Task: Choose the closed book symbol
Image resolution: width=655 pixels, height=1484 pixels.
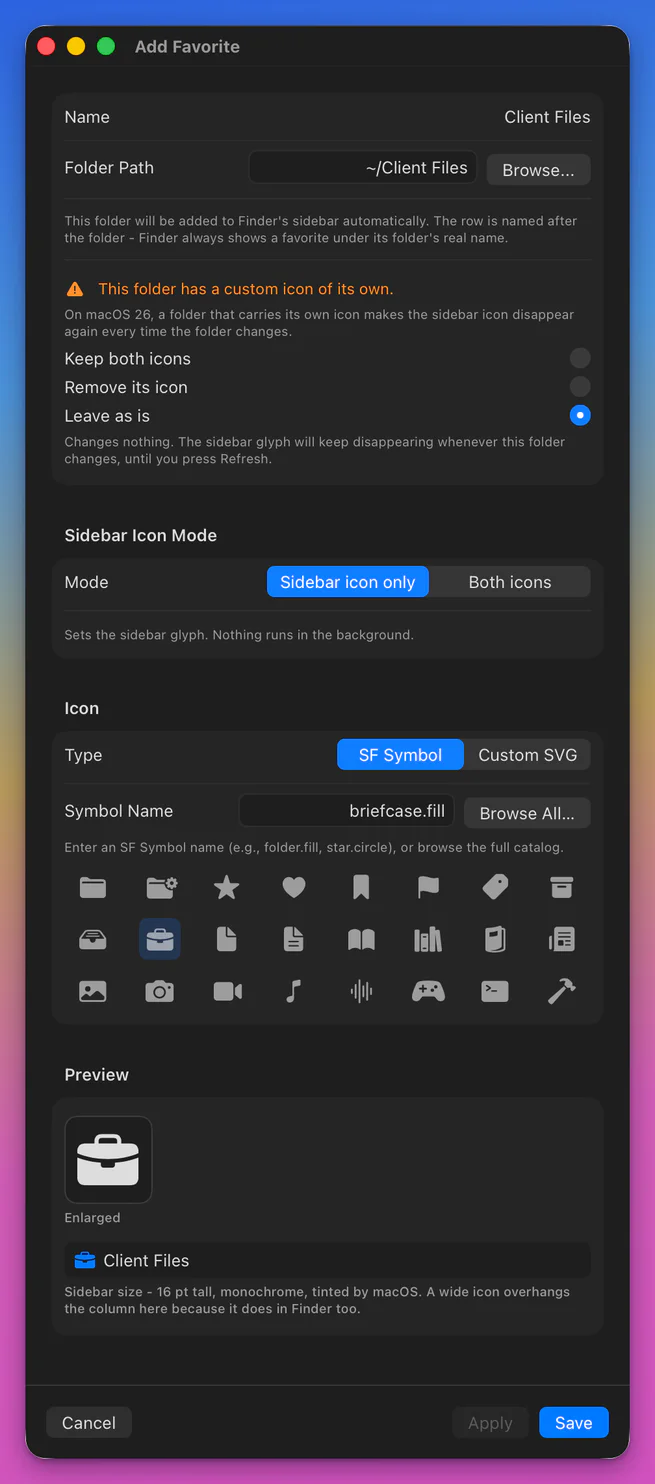Action: (495, 939)
